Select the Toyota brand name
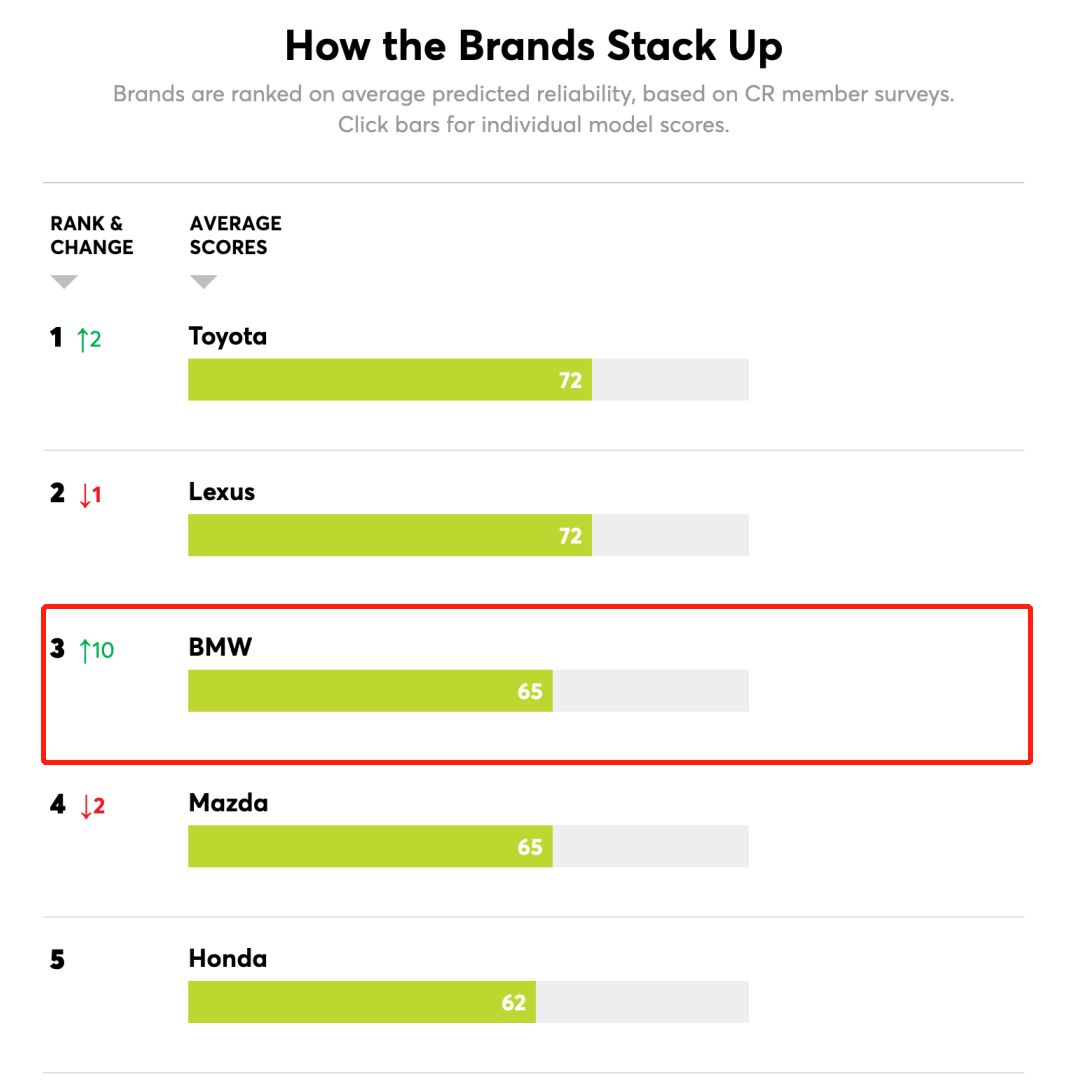The width and height of the screenshot is (1066, 1081). (x=228, y=336)
